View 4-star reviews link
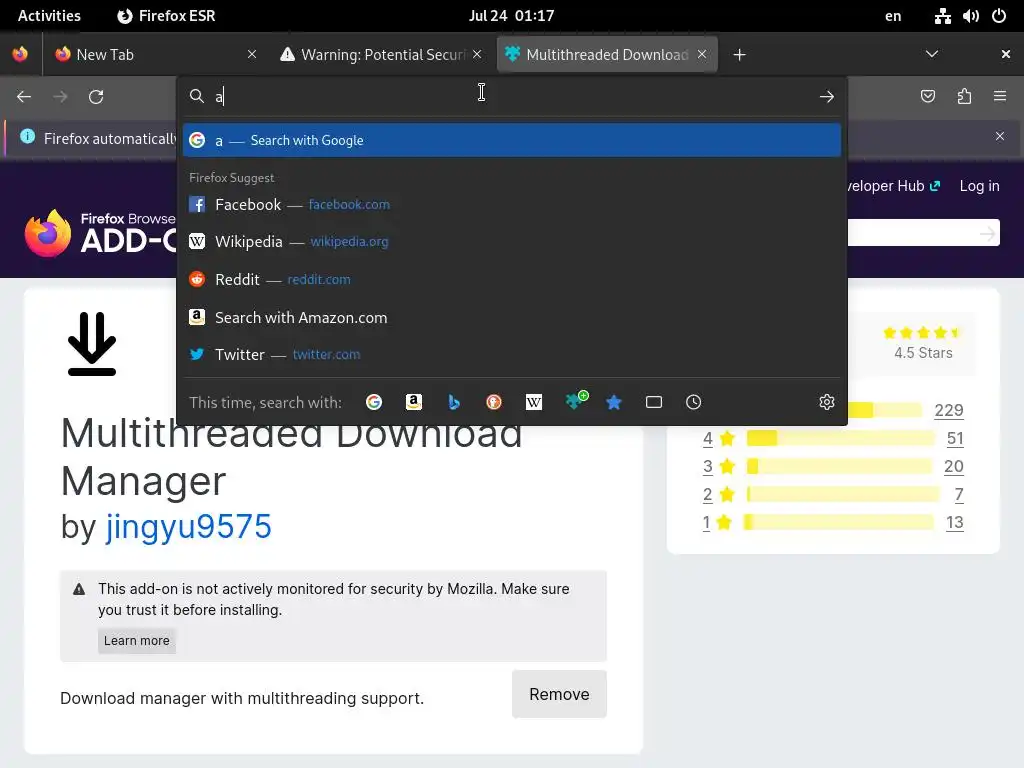The image size is (1024, 768). (707, 438)
